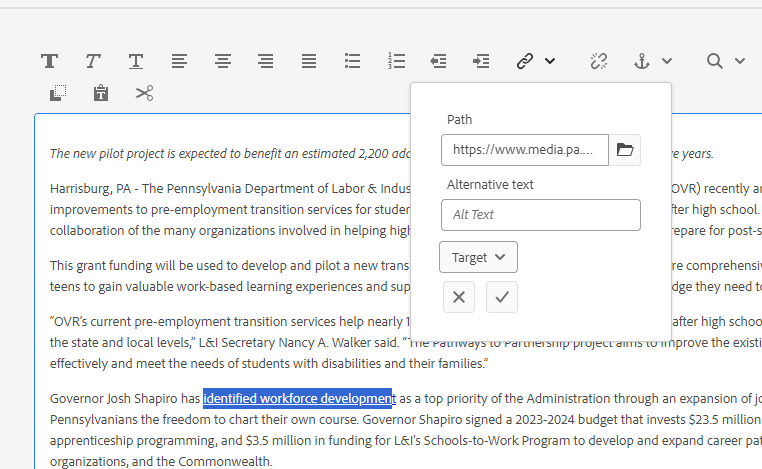Viewport: 762px width, 469px height.
Task: Click 'Path' label in link dialog
Action: pos(459,120)
